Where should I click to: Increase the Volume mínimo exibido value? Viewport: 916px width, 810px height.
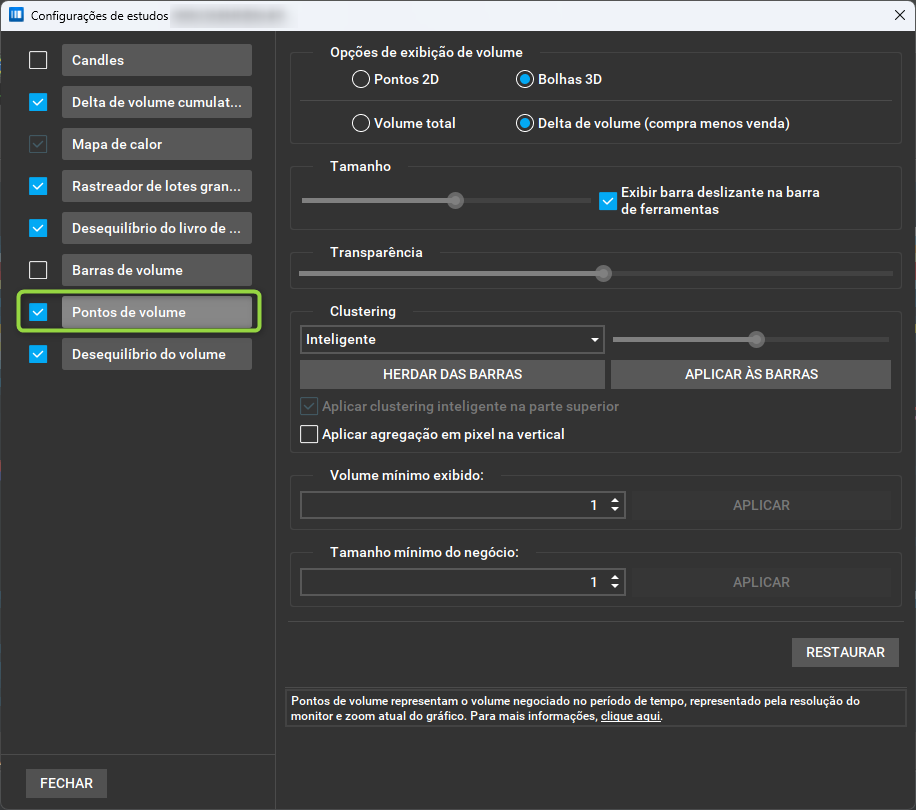click(x=615, y=500)
